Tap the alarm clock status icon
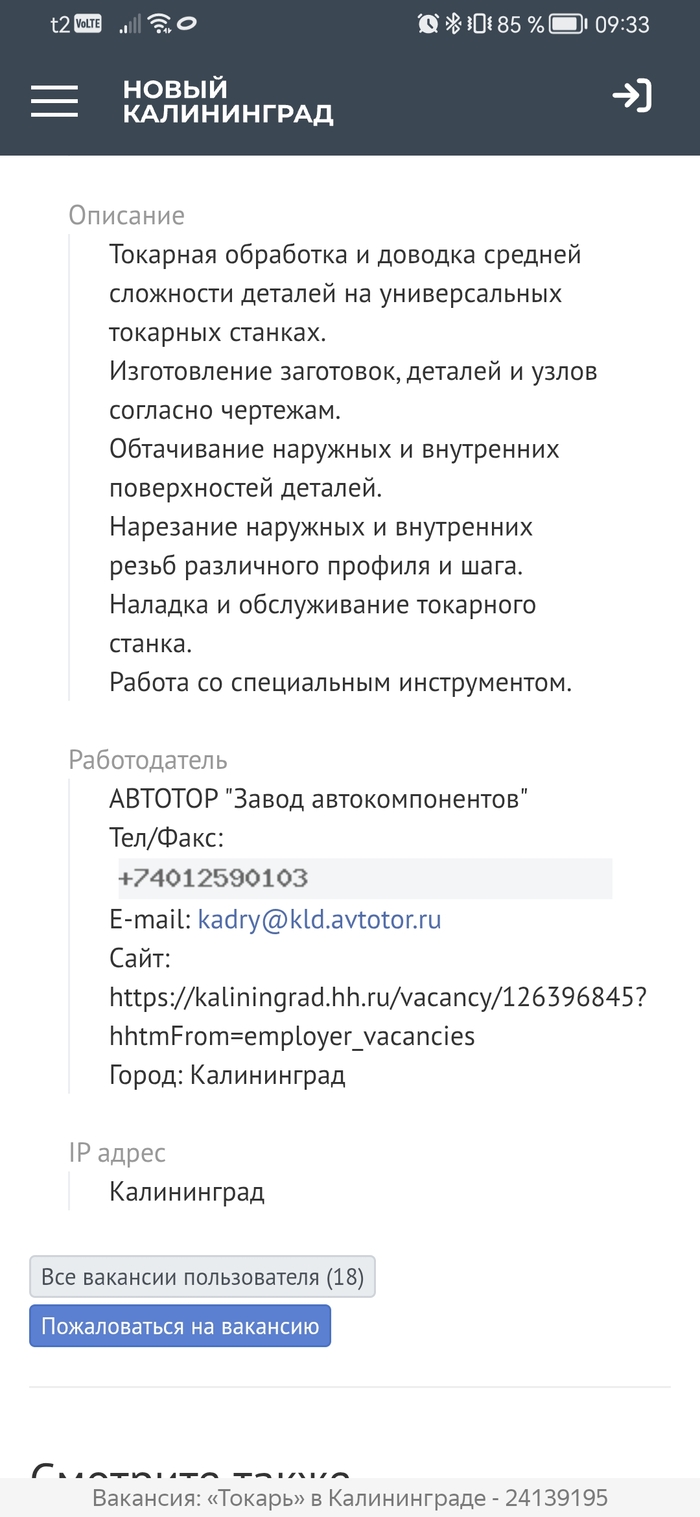The image size is (700, 1517). [x=428, y=24]
